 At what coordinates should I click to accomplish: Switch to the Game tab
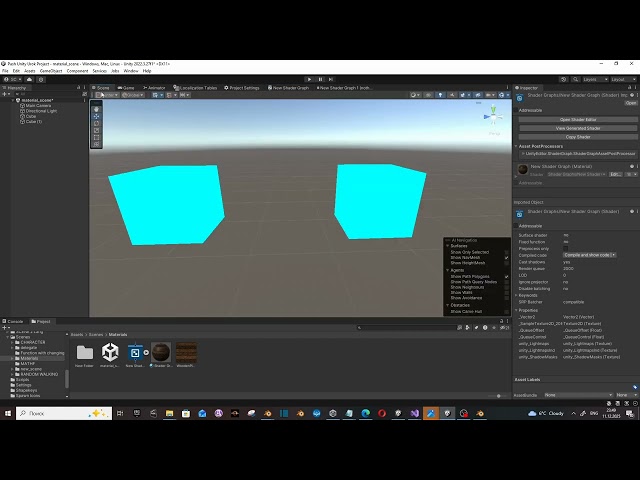(126, 88)
